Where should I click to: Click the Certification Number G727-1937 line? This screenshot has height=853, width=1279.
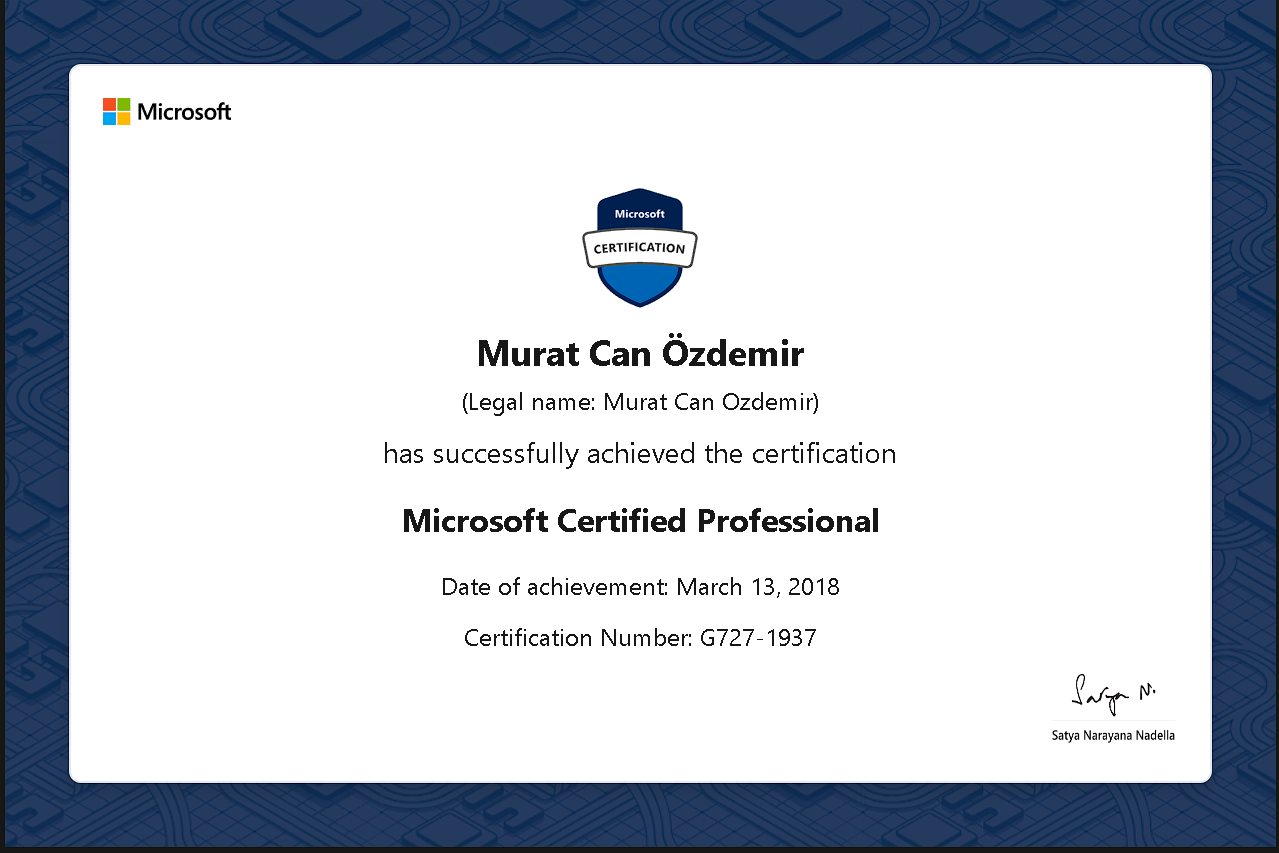[x=640, y=638]
